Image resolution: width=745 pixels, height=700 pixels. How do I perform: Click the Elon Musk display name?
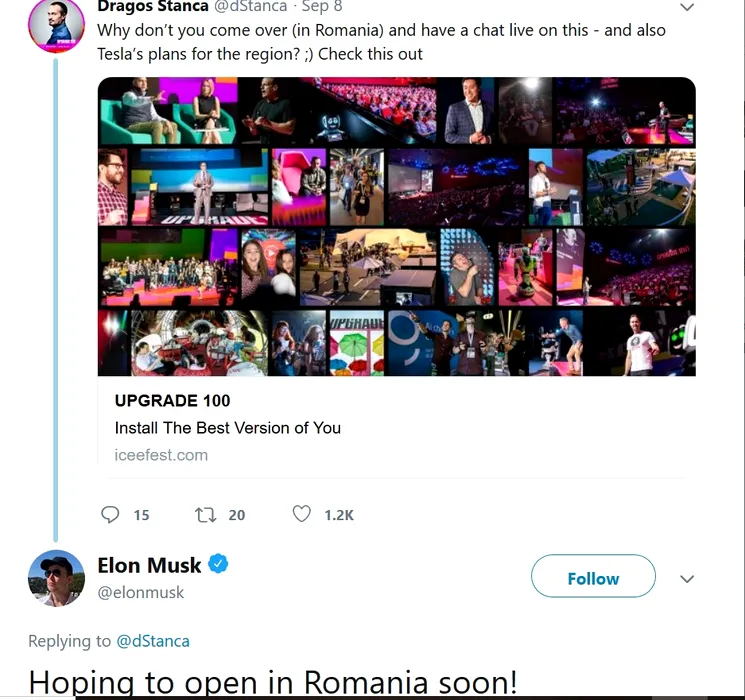click(x=149, y=565)
